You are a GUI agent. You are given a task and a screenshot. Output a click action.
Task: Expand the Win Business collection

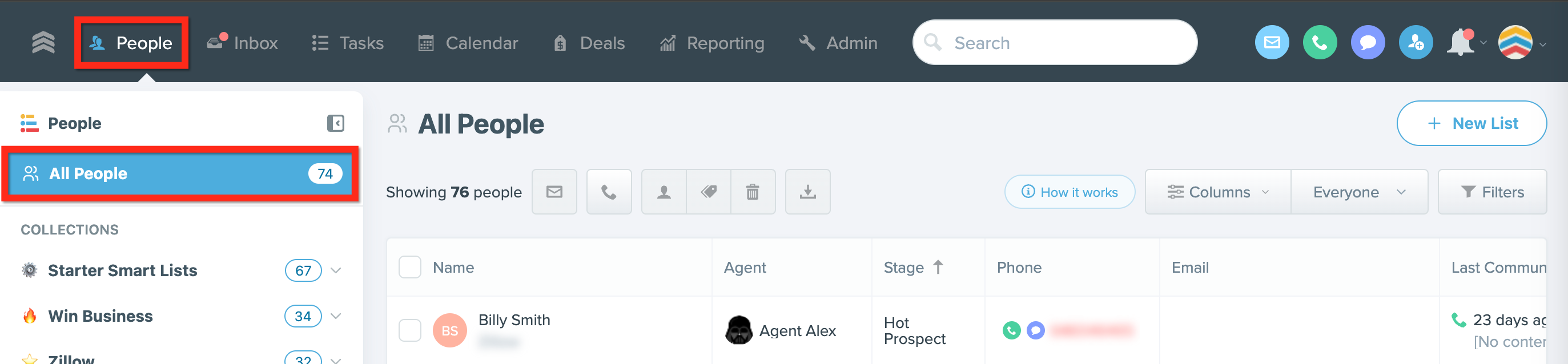(x=336, y=316)
